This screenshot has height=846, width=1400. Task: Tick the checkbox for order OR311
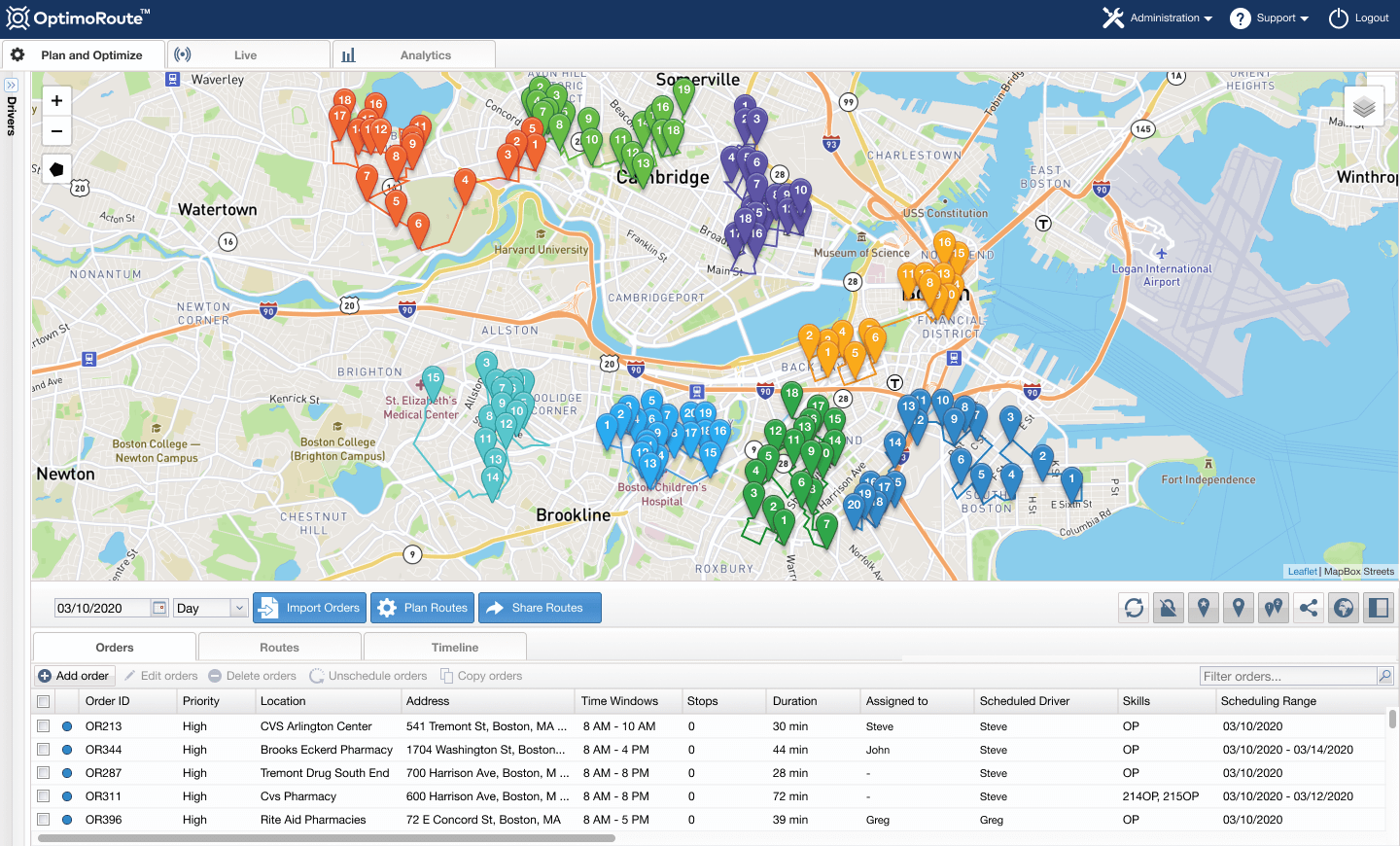[43, 795]
